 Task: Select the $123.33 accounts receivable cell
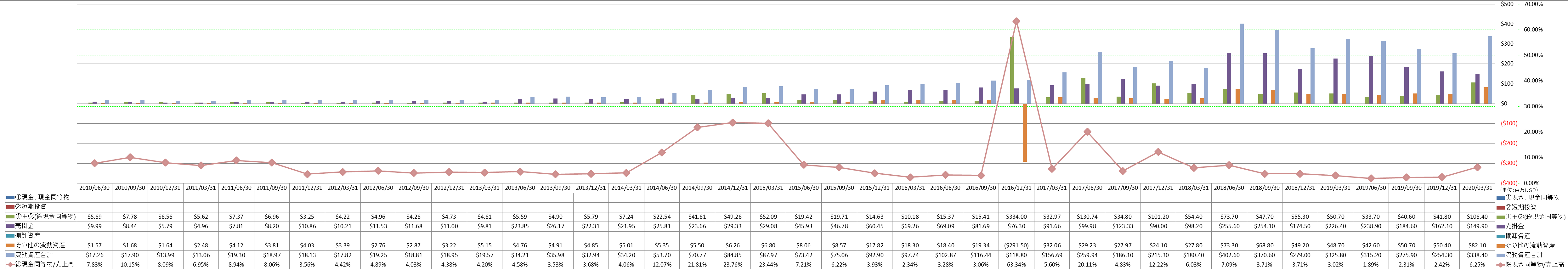point(1123,226)
